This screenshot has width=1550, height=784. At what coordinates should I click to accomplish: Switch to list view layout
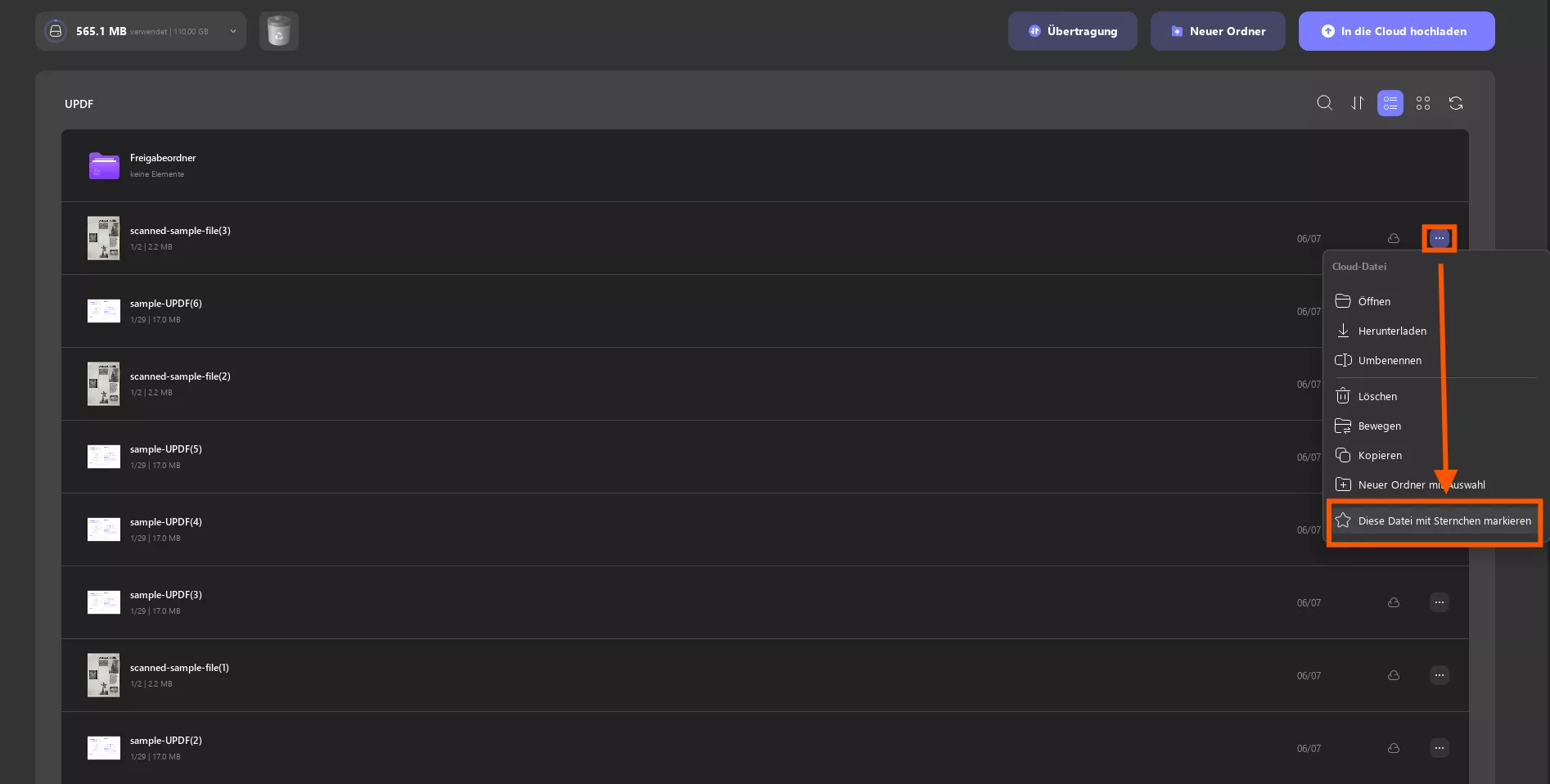pyautogui.click(x=1390, y=103)
